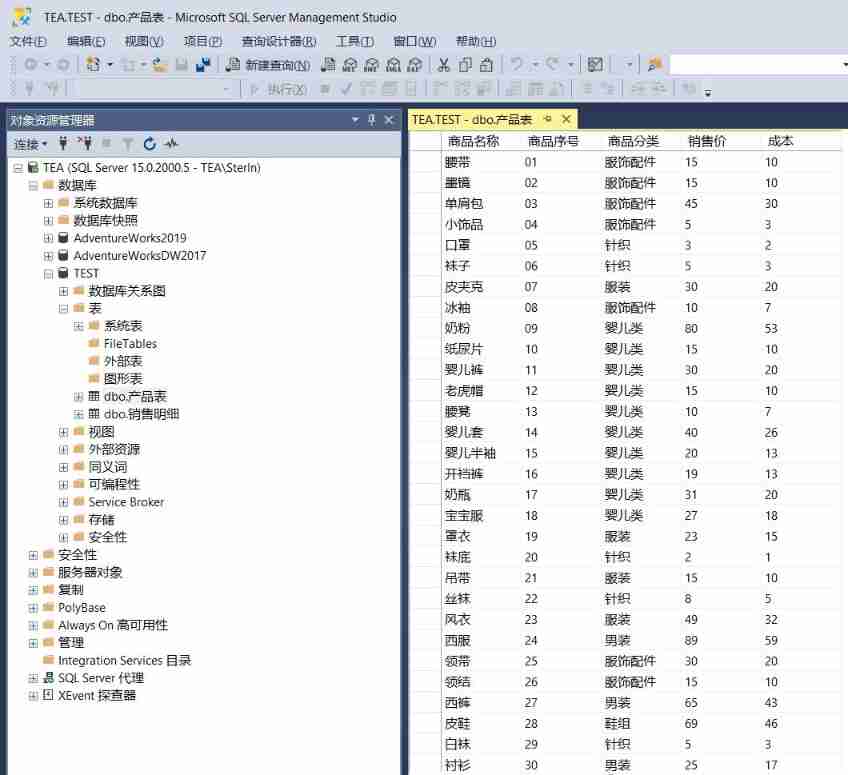This screenshot has width=848, height=775.
Task: Open the 连接 dropdown in Object Explorer
Action: pos(30,144)
